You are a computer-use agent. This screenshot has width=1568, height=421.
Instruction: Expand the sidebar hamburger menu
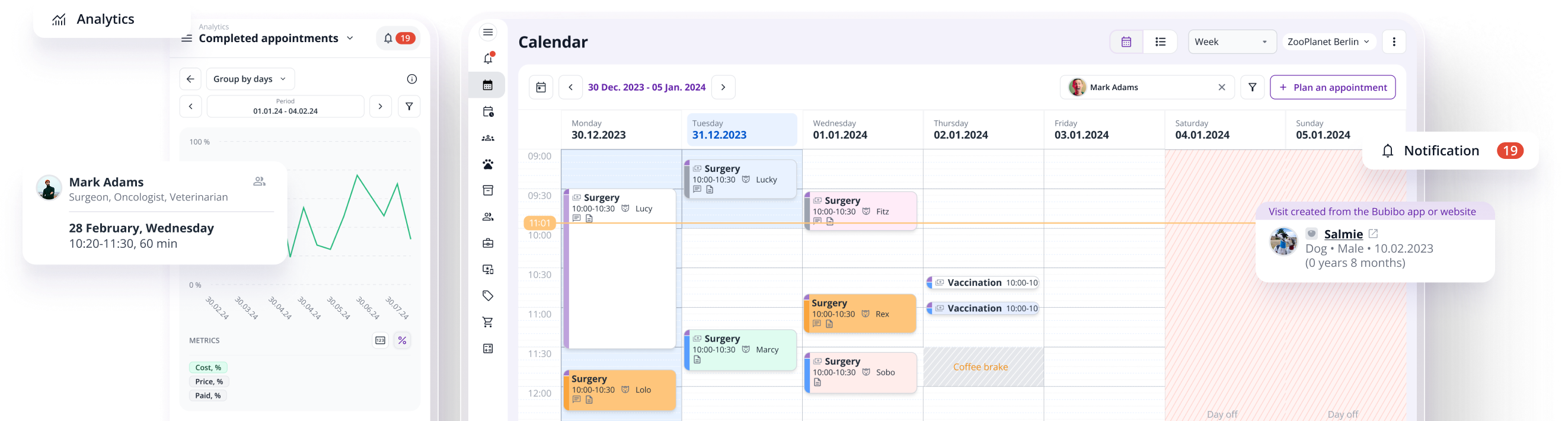coord(487,32)
